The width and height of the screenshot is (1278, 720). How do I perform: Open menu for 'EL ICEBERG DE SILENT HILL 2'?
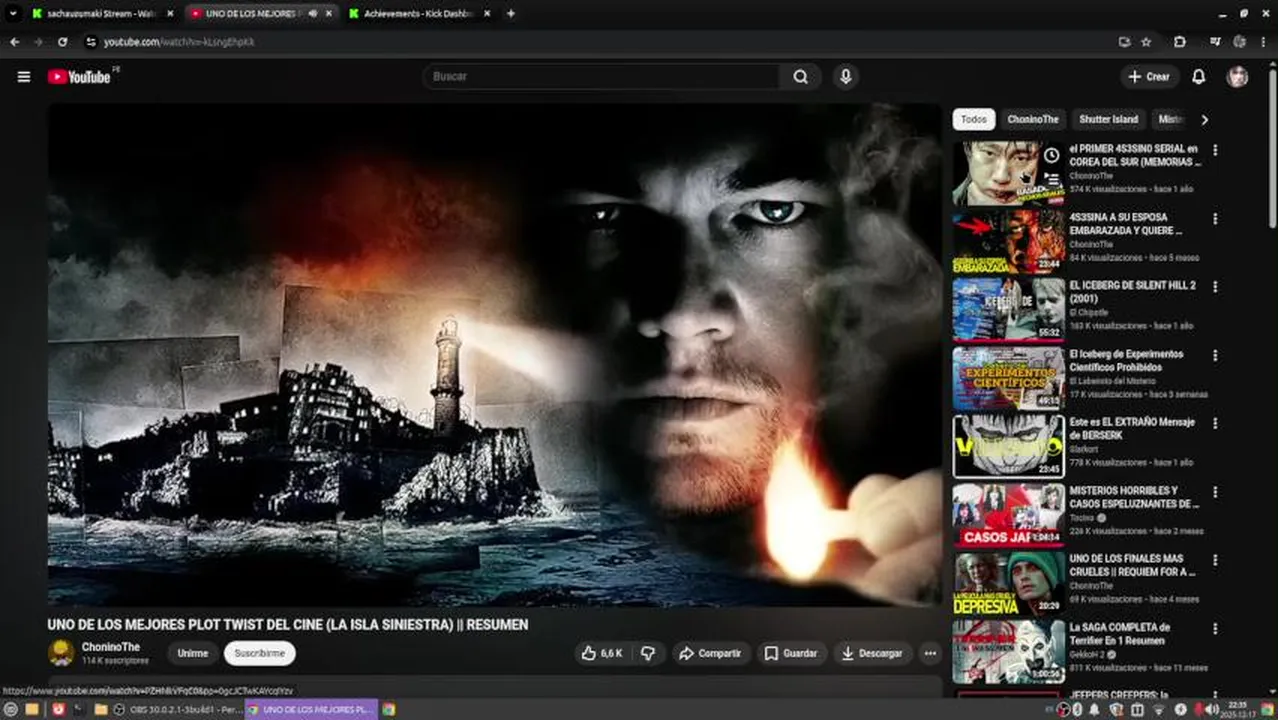(1216, 286)
